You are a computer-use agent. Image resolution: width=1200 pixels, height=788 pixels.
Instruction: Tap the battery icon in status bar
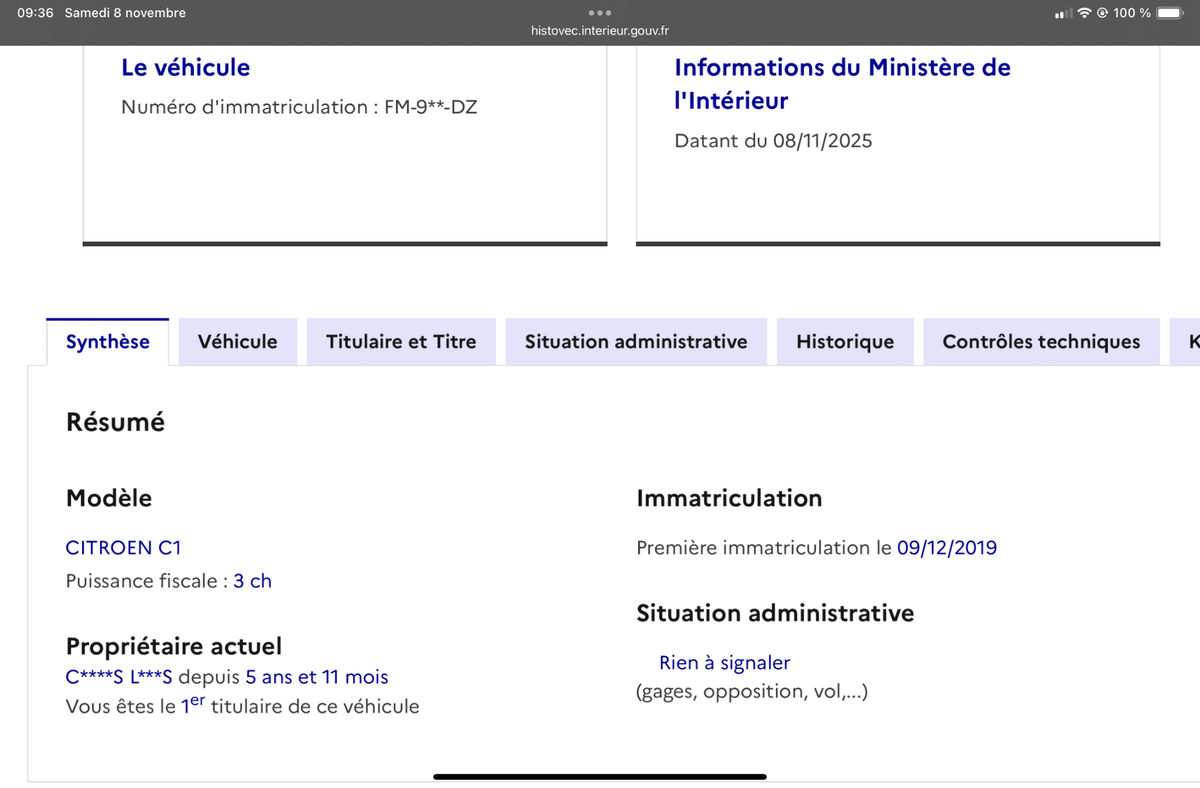click(x=1170, y=13)
